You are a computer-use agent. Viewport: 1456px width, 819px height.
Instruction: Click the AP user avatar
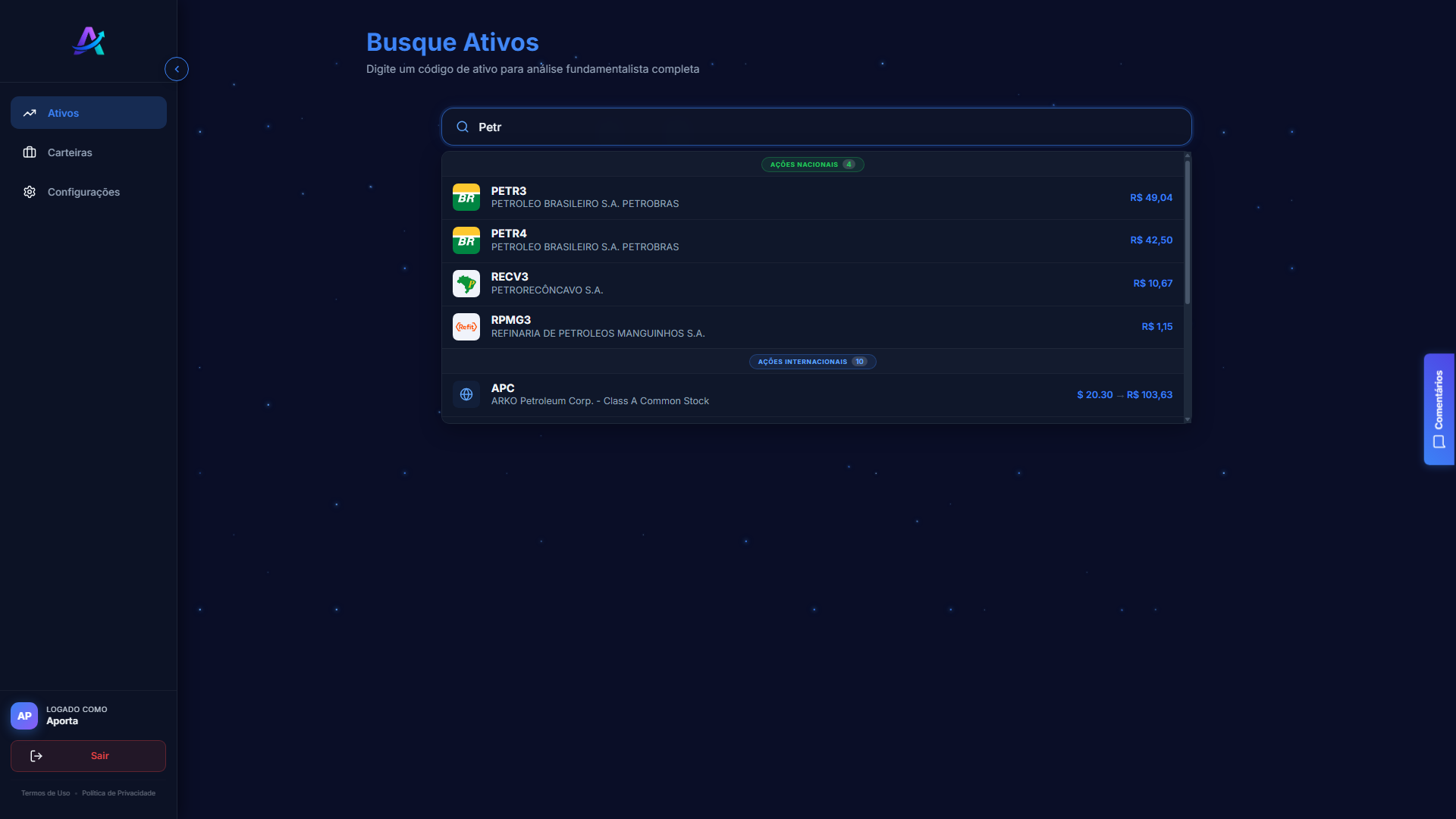point(24,716)
